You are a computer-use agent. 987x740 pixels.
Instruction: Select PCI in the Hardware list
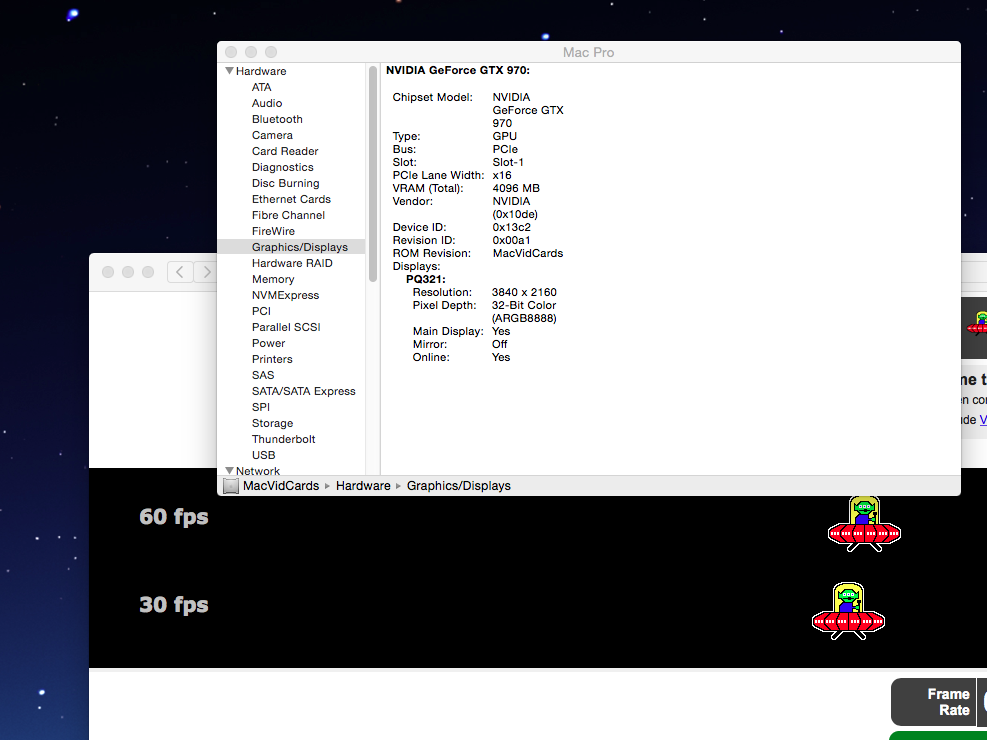tap(261, 311)
